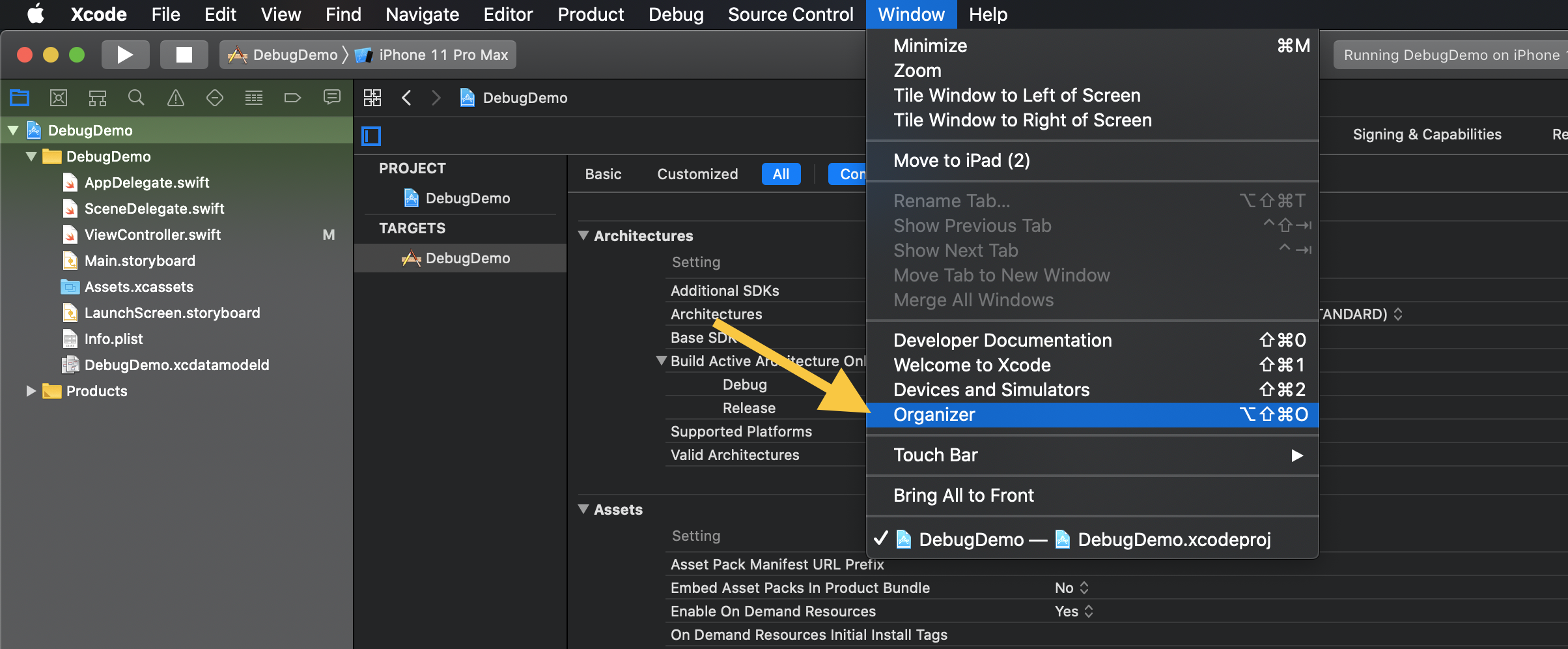This screenshot has height=649, width=1568.
Task: Expand the Products folder
Action: (x=31, y=391)
